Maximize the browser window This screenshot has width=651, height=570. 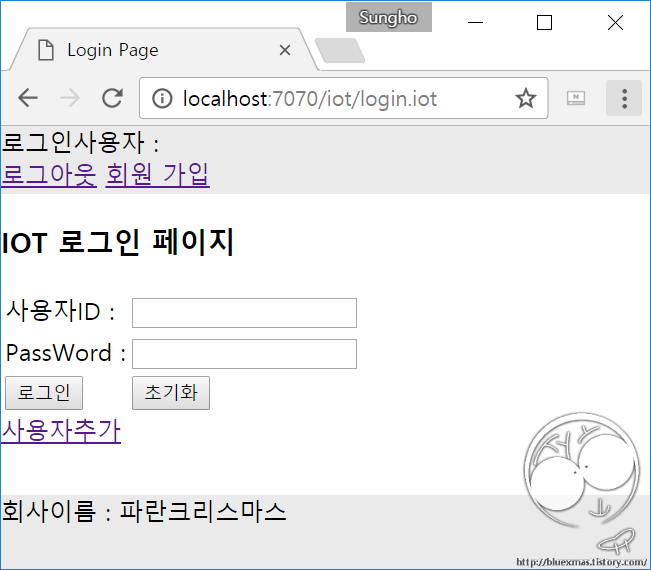click(544, 22)
